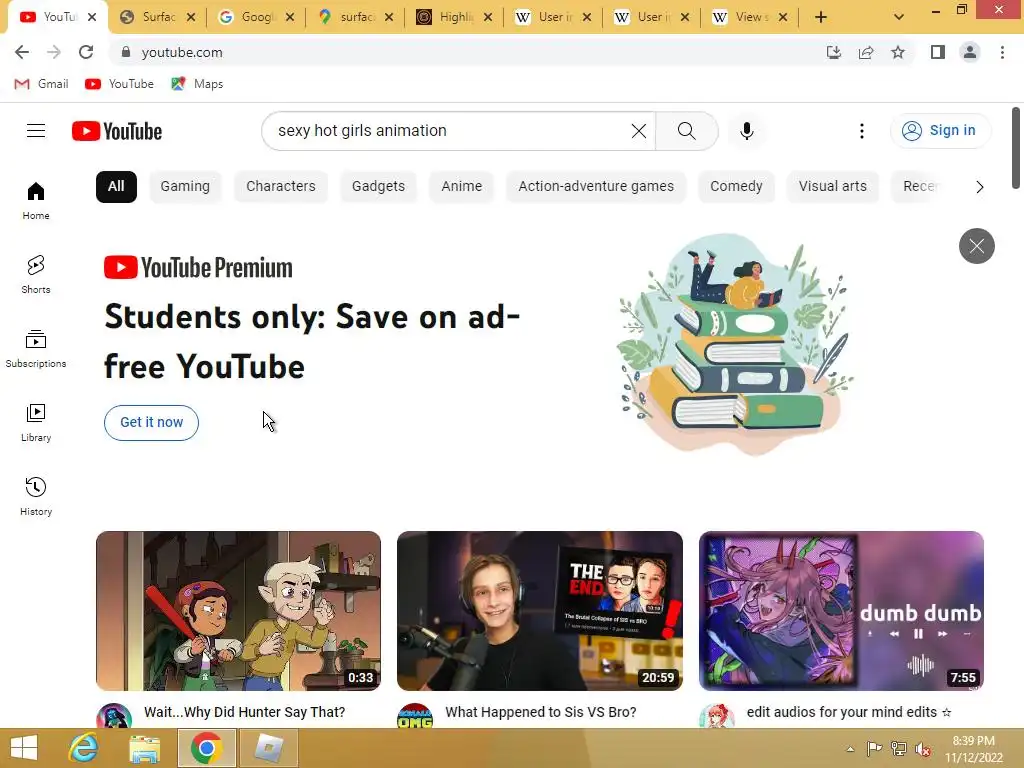1024x768 pixels.
Task: Open the Maps bookmark
Action: [197, 84]
